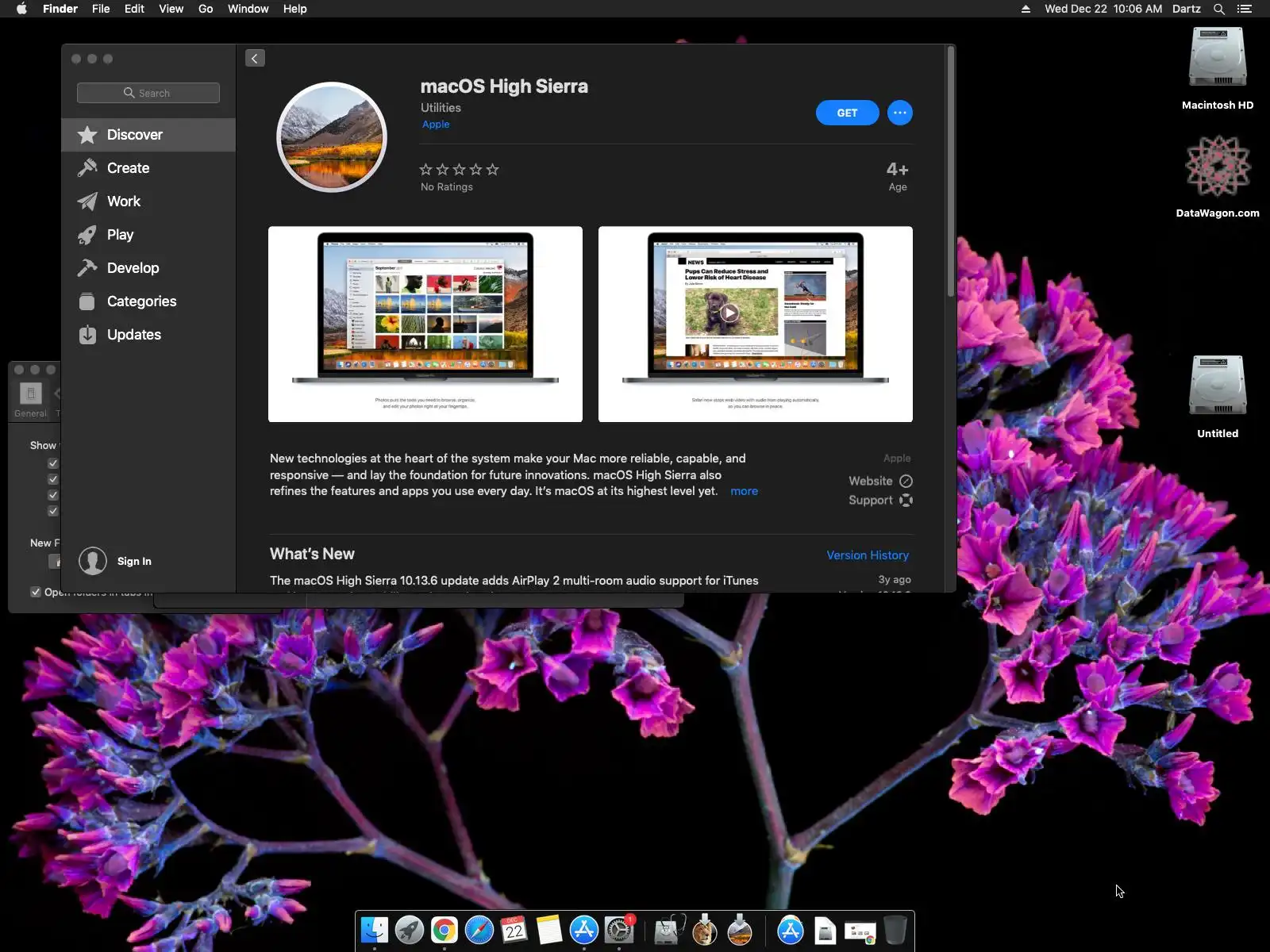Toggle the last checkbox under Show in Finder Preferences

pos(53,511)
